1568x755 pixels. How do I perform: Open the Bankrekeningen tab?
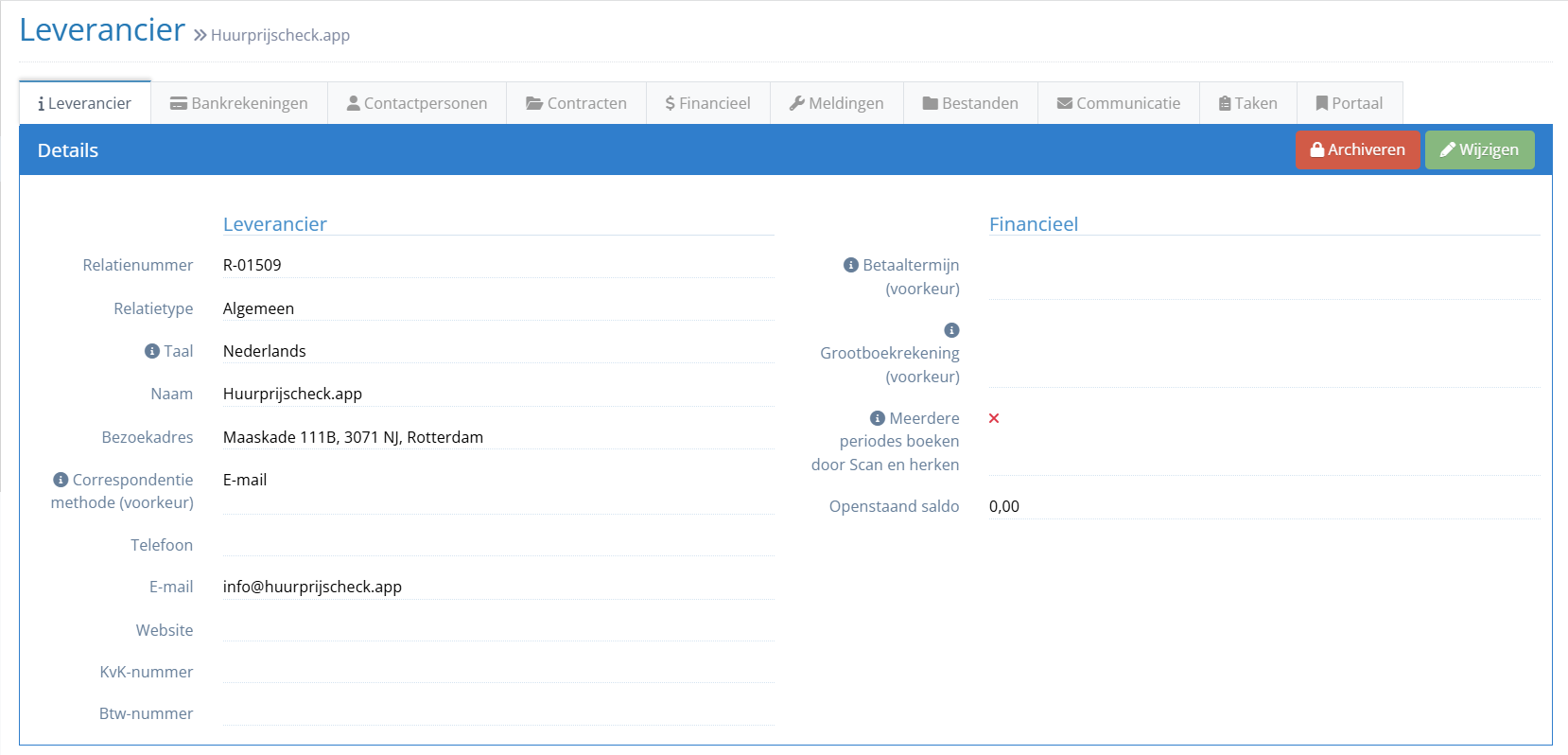tap(239, 103)
